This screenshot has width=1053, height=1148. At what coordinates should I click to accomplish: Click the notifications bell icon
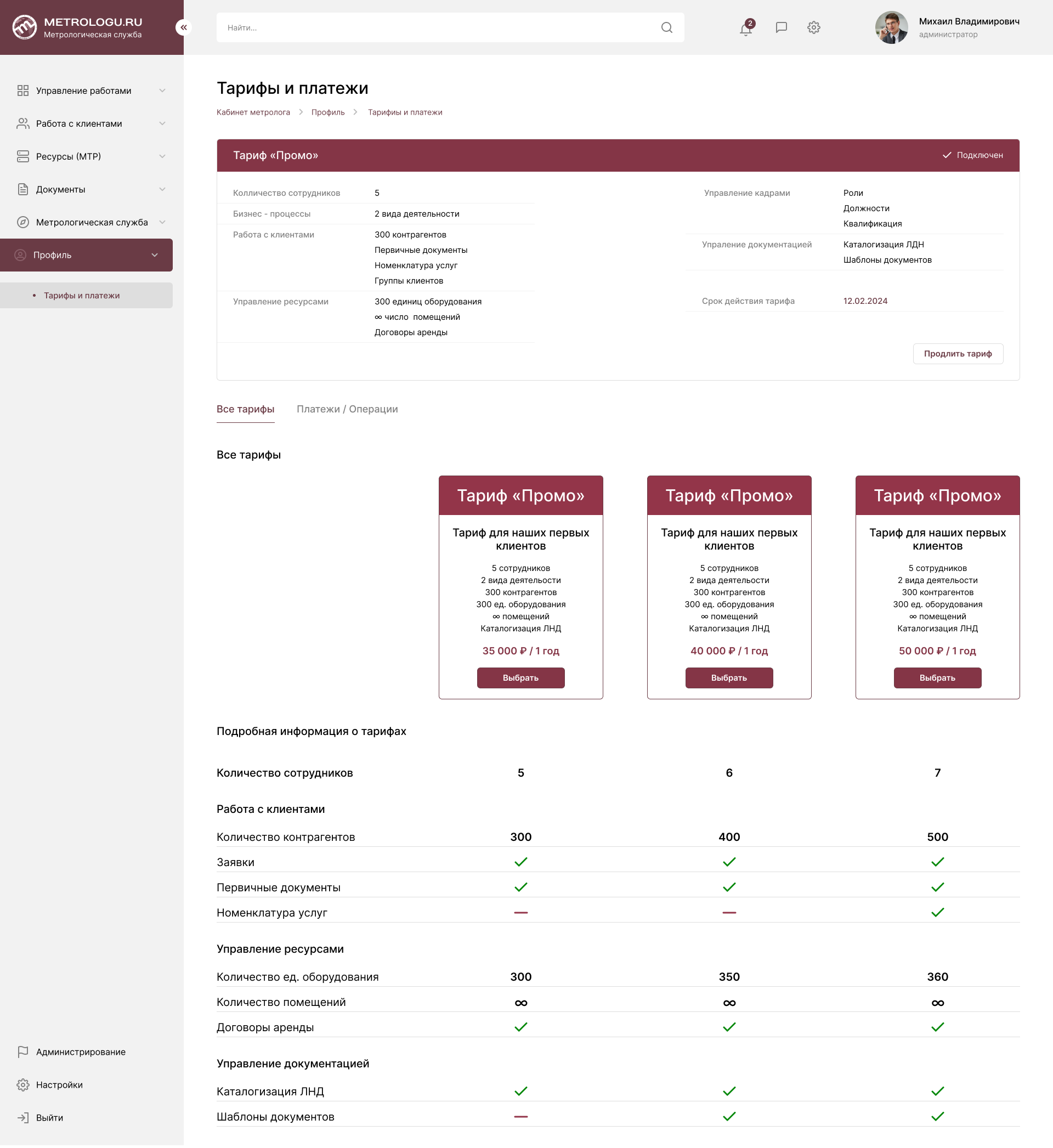(745, 28)
